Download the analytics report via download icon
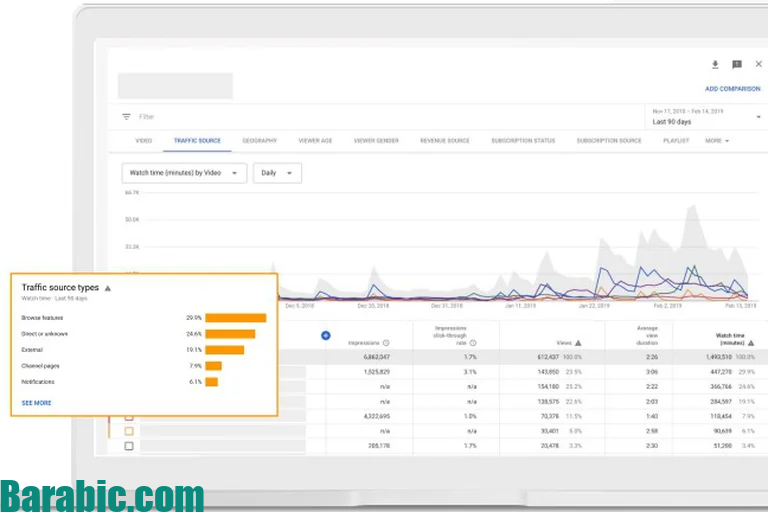The width and height of the screenshot is (768, 512). click(715, 64)
